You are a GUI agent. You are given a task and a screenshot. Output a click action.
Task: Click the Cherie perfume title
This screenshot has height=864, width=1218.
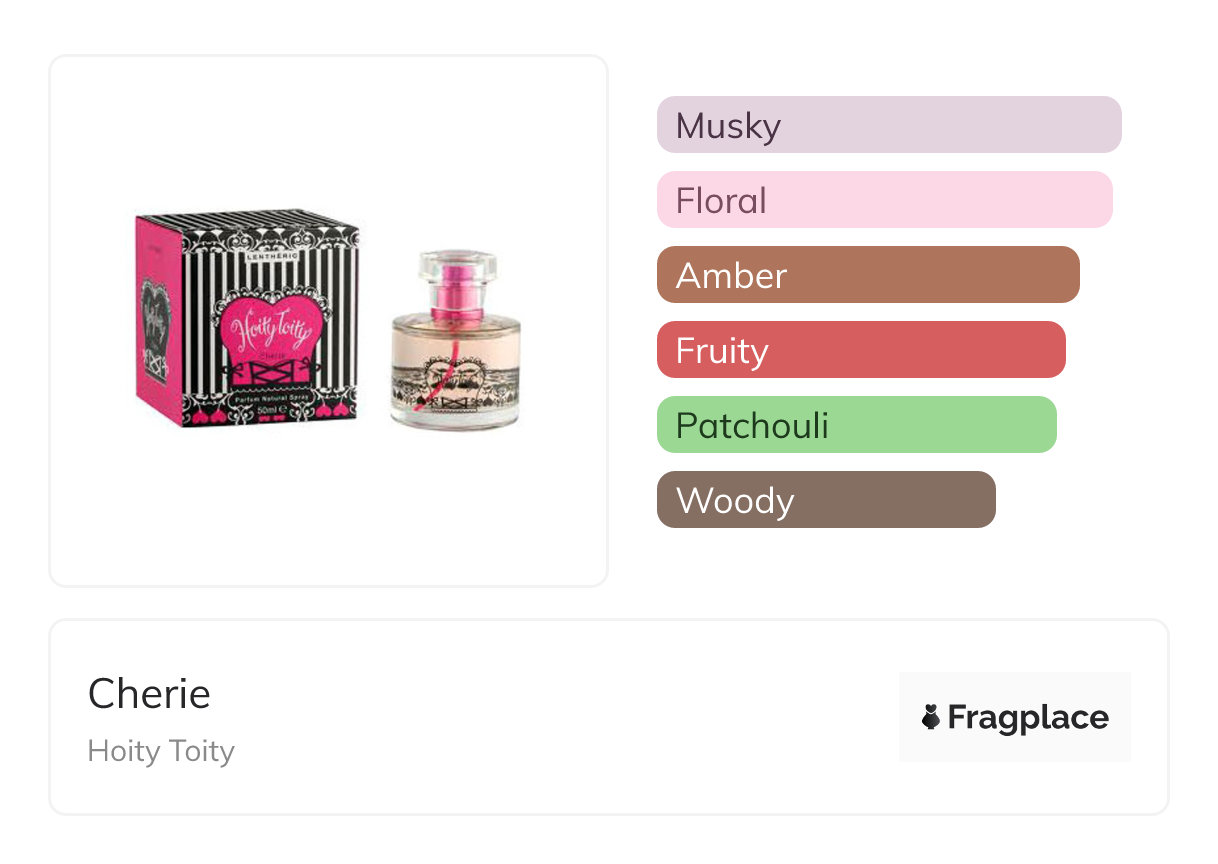click(x=149, y=694)
